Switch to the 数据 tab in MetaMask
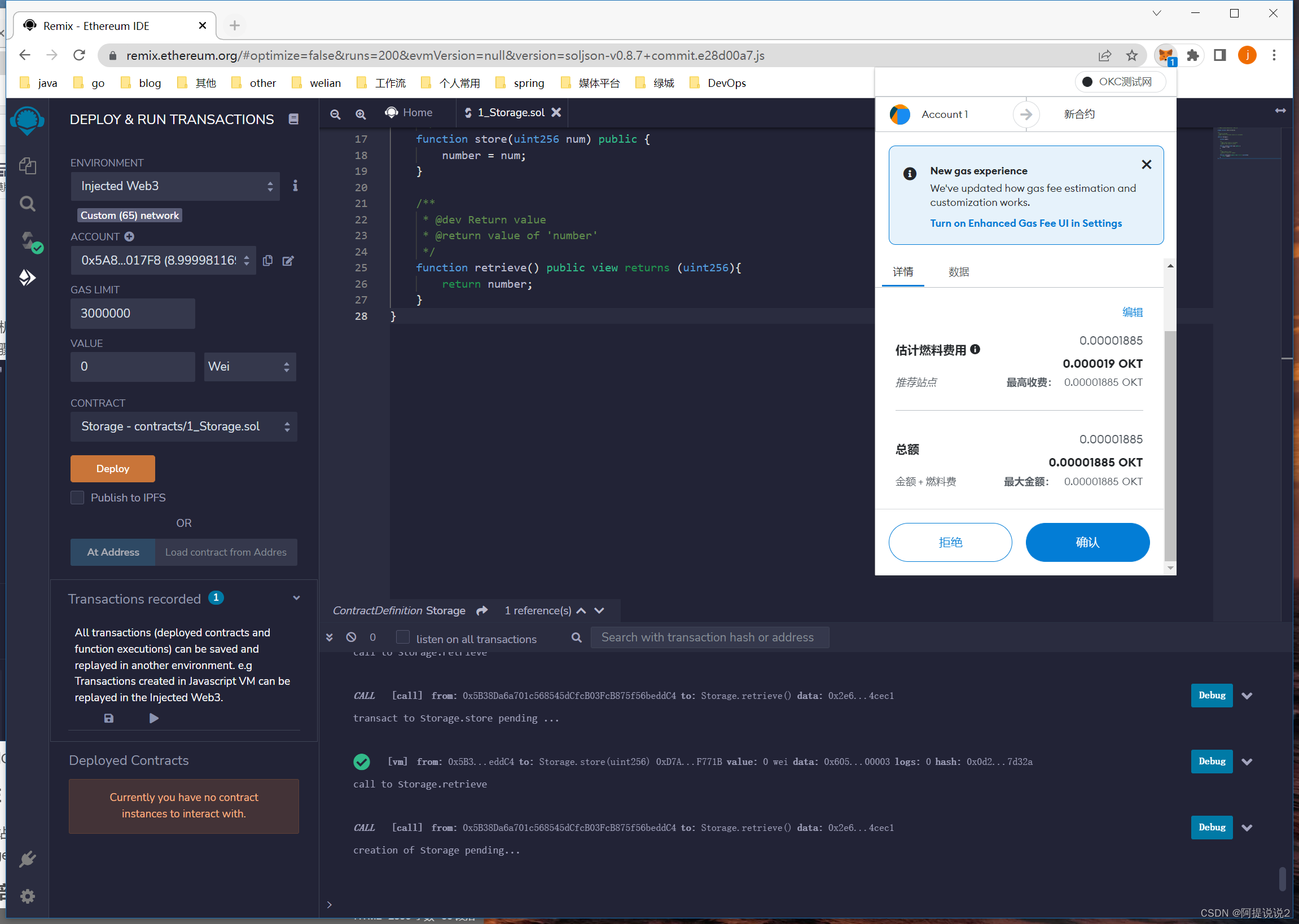This screenshot has width=1299, height=924. coord(959,272)
